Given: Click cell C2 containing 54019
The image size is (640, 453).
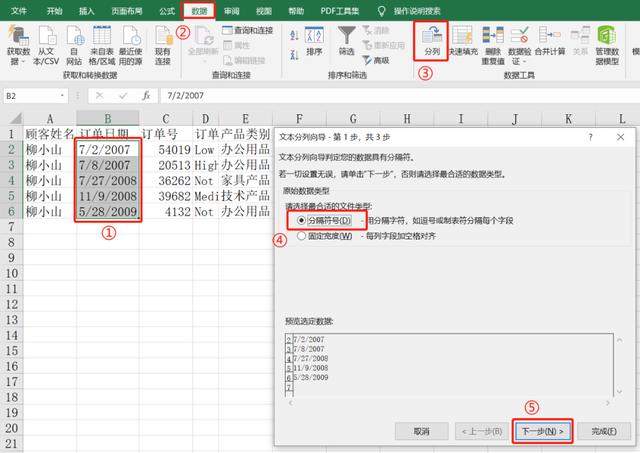Looking at the screenshot, I should tap(164, 150).
